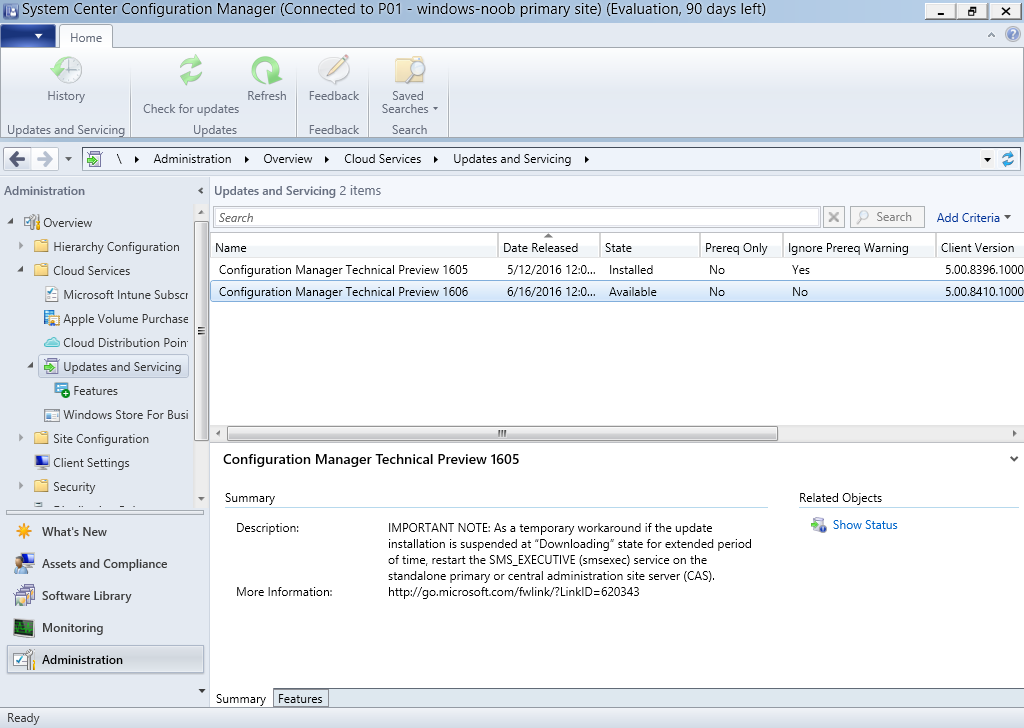The image size is (1024, 728).
Task: Switch to Assets and Compliance workspace
Action: [x=104, y=563]
